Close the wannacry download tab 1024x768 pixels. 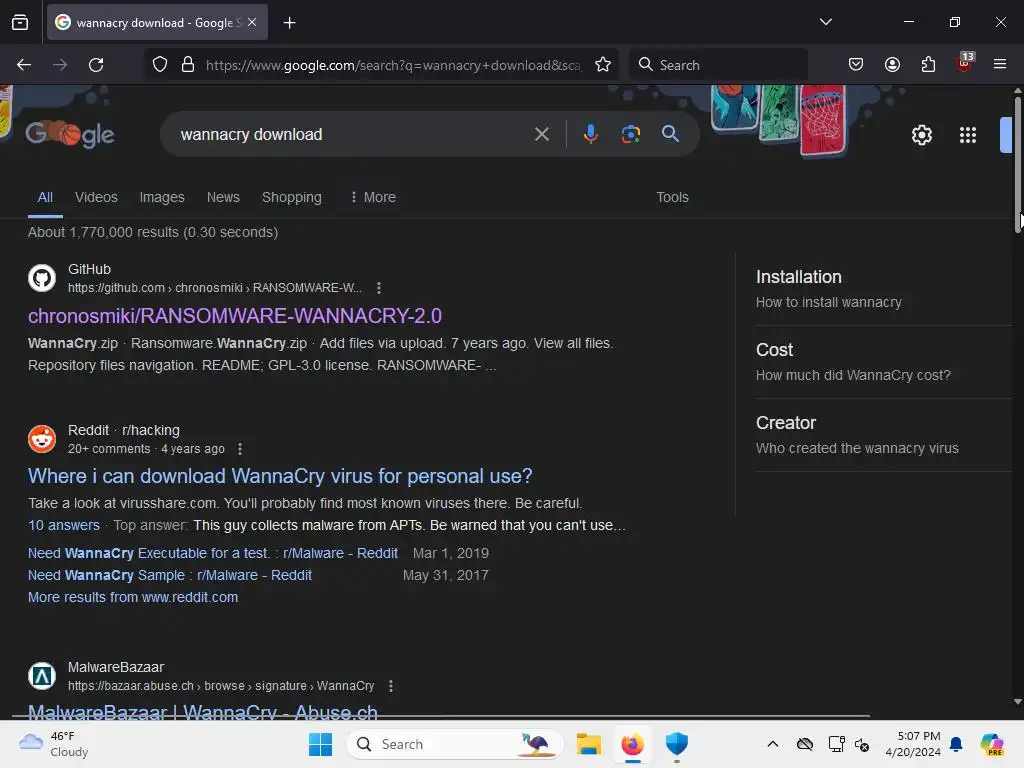[x=252, y=22]
